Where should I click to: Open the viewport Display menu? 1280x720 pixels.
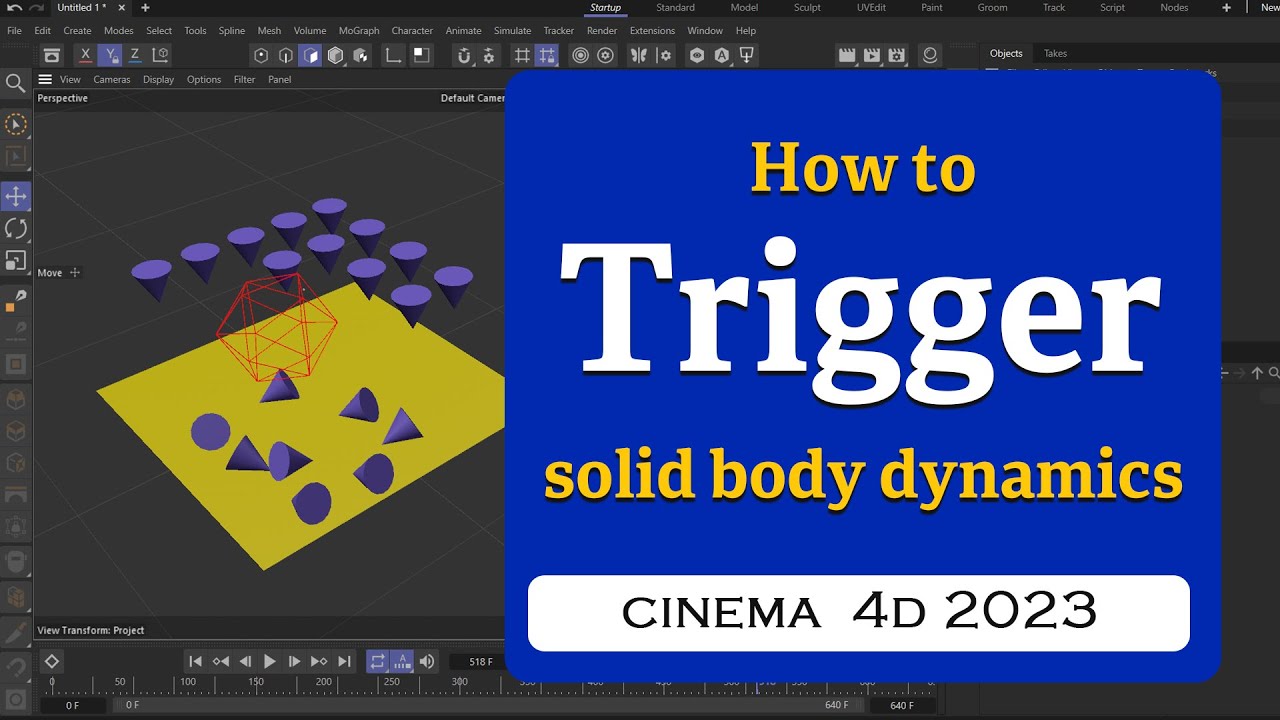(158, 79)
